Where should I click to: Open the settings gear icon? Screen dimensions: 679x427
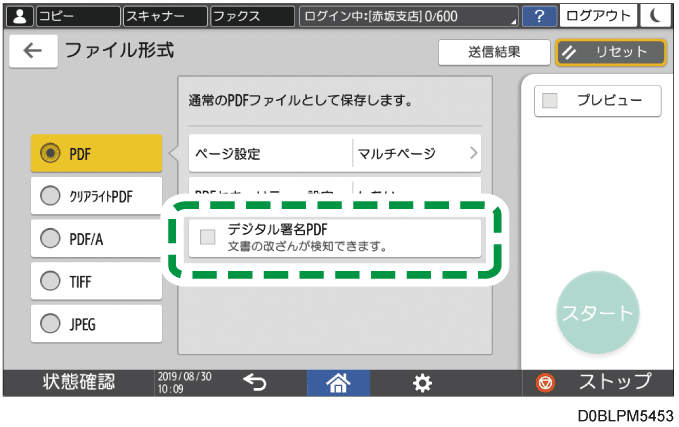[x=422, y=383]
